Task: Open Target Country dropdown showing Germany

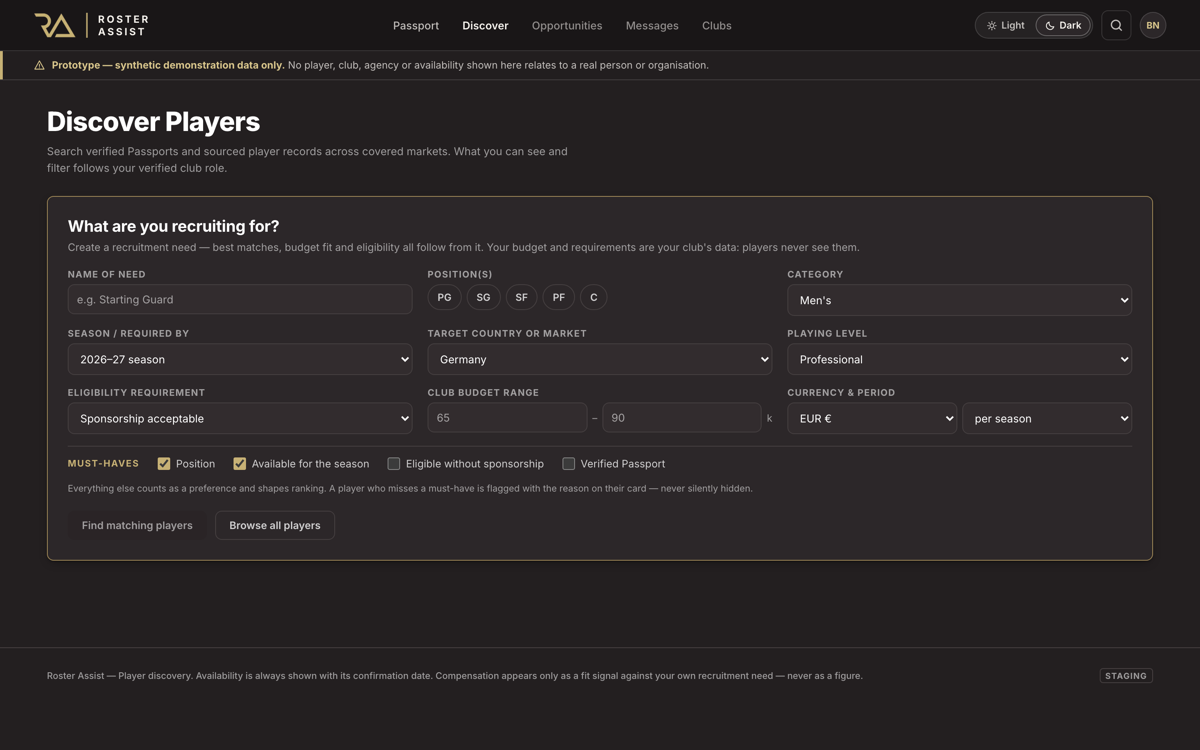Action: point(599,359)
